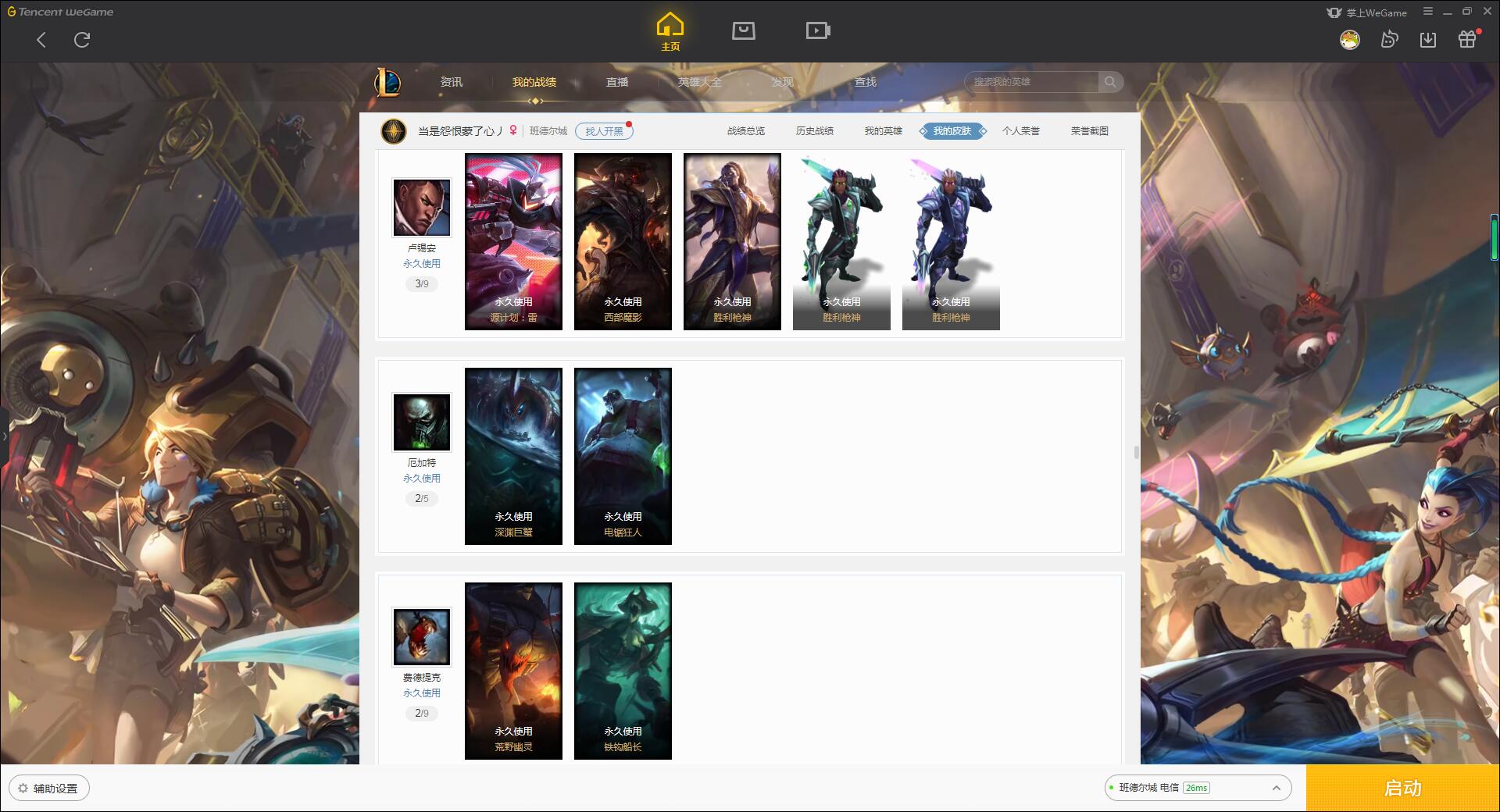Open the 主页 home icon
Viewport: 1500px width, 812px height.
pyautogui.click(x=670, y=31)
